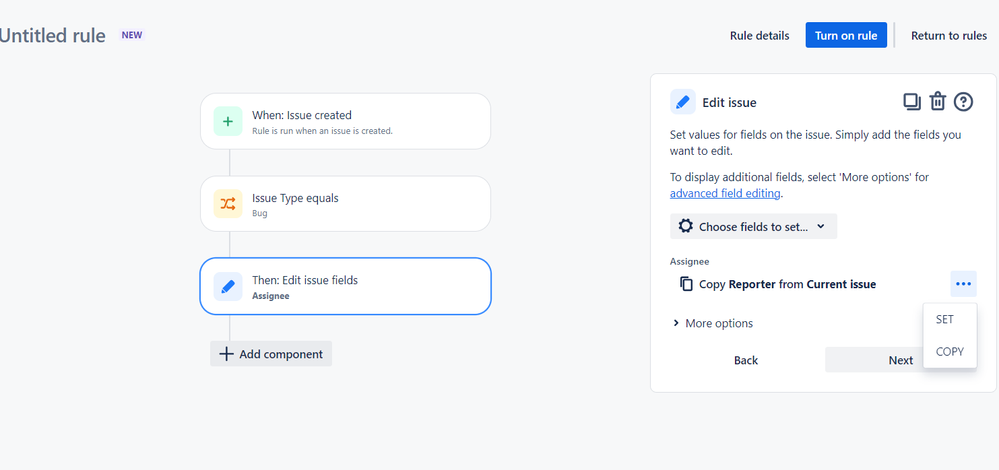The height and width of the screenshot is (470, 999).
Task: Open help via question mark icon
Action: 963,102
